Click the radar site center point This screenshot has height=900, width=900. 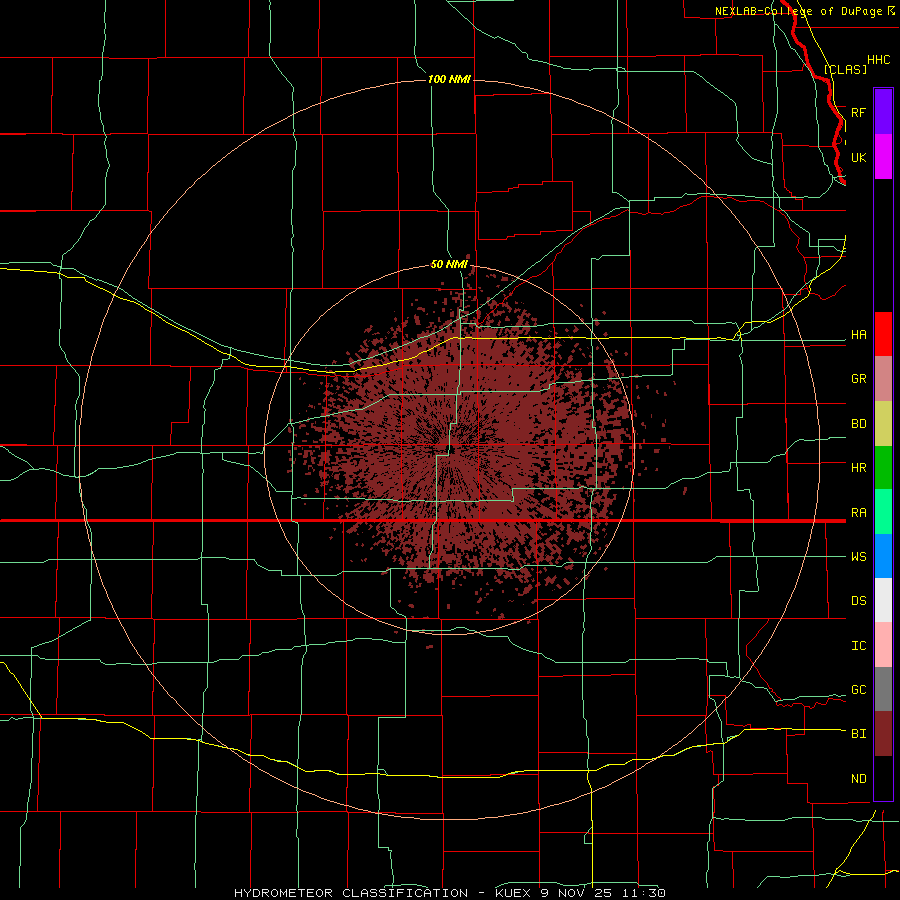pyautogui.click(x=451, y=449)
